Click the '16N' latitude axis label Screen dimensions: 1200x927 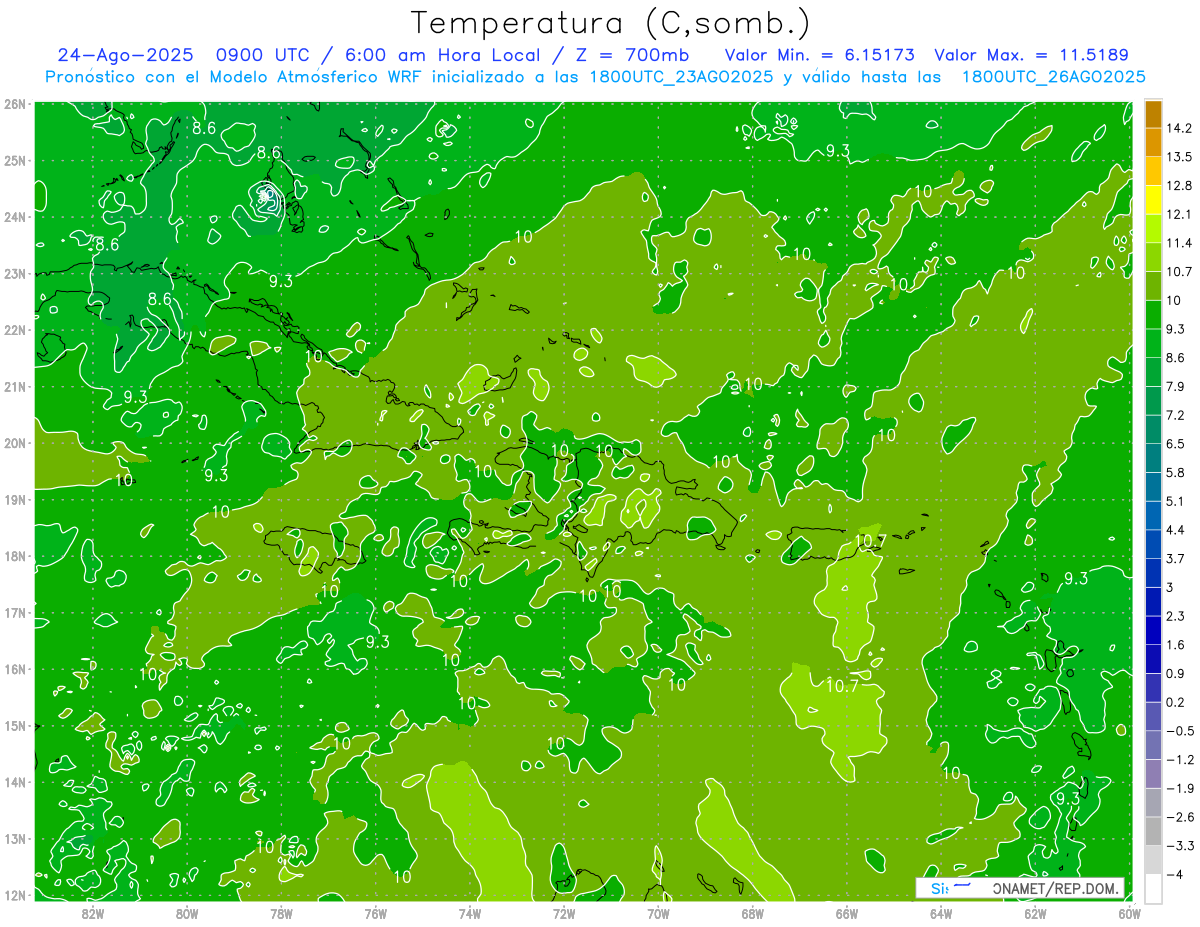(x=14, y=668)
